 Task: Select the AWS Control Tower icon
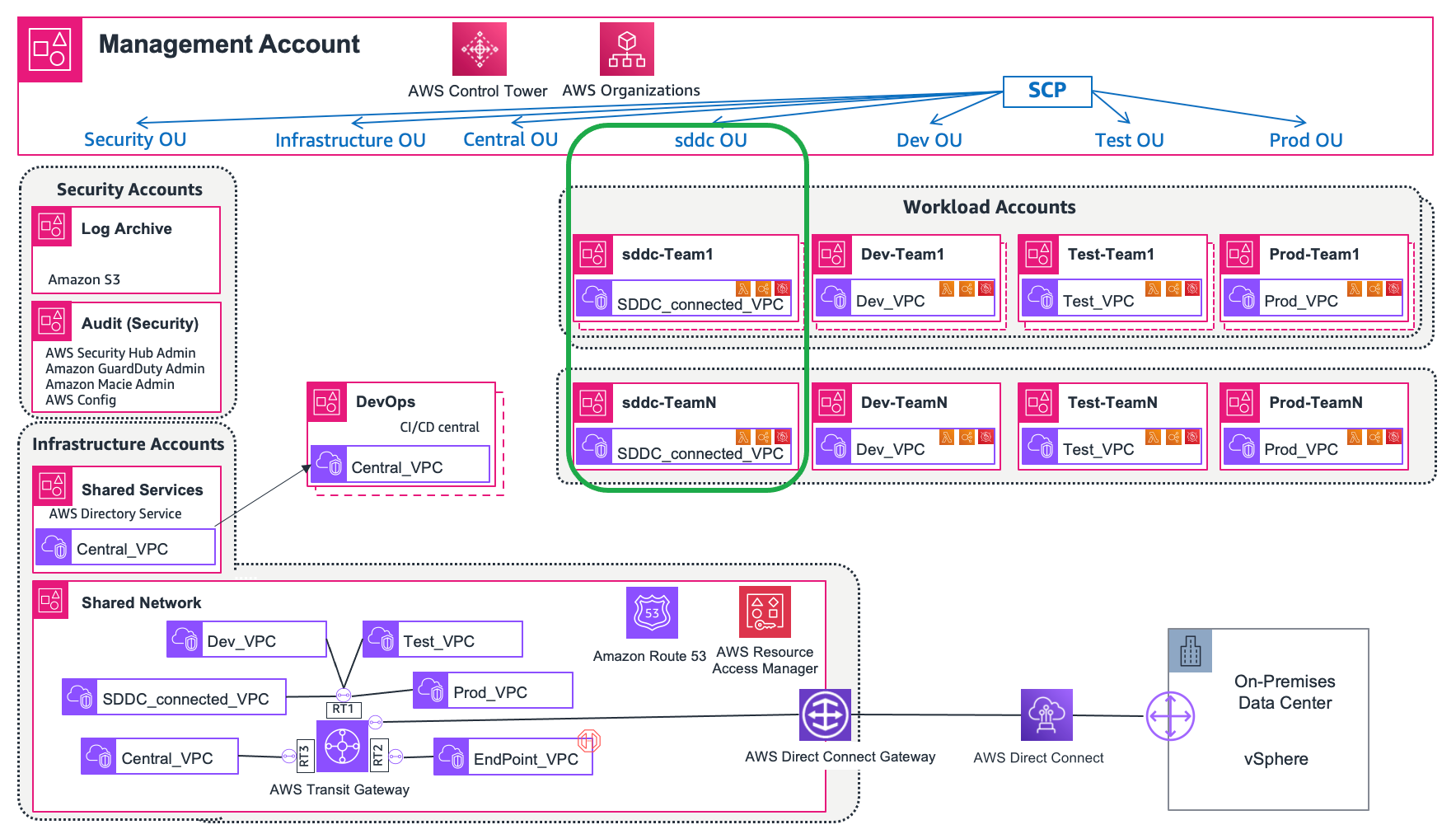point(479,49)
